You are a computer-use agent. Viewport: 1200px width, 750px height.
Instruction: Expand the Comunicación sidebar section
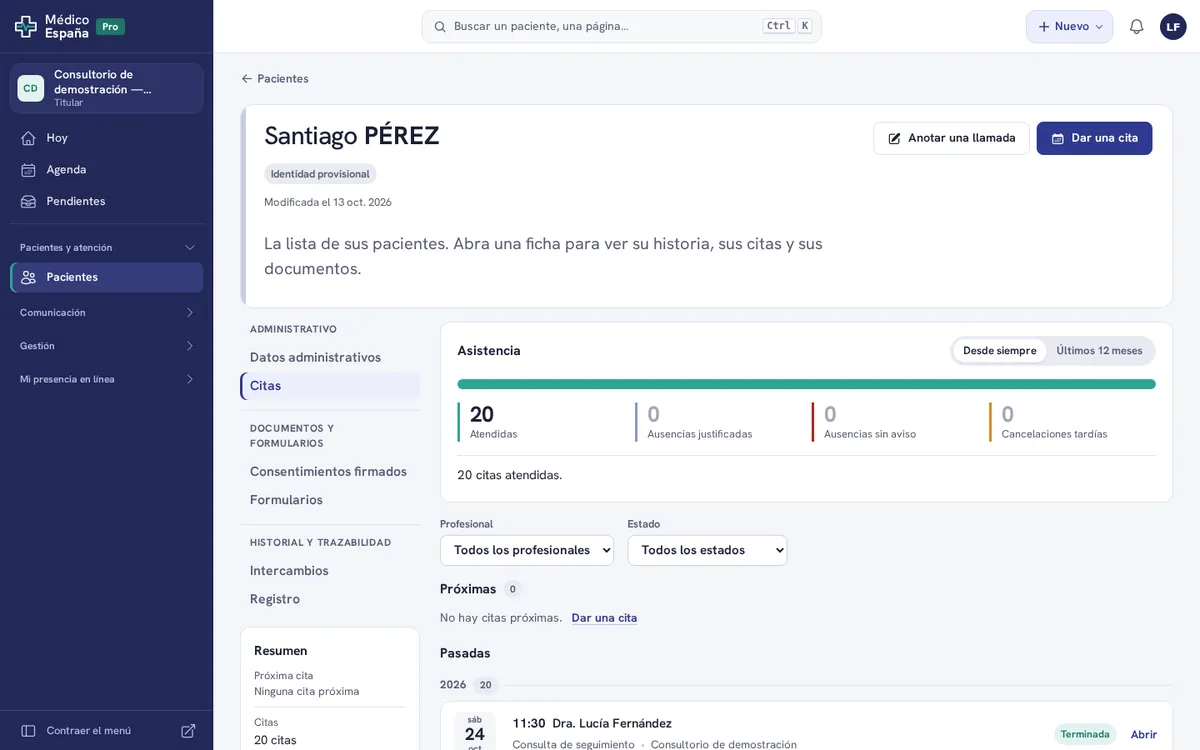107,313
